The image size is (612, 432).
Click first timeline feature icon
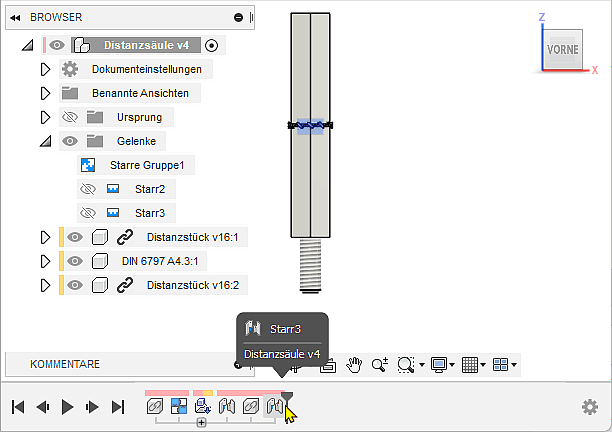(x=155, y=407)
